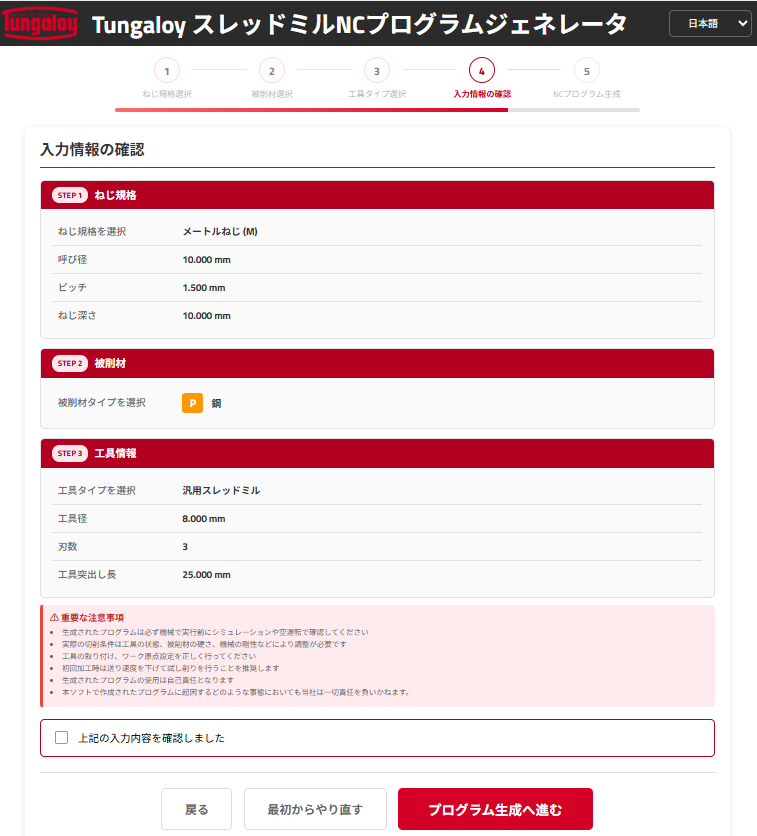
Task: Click step 3 circle 工具タイプ選択
Action: pyautogui.click(x=376, y=71)
